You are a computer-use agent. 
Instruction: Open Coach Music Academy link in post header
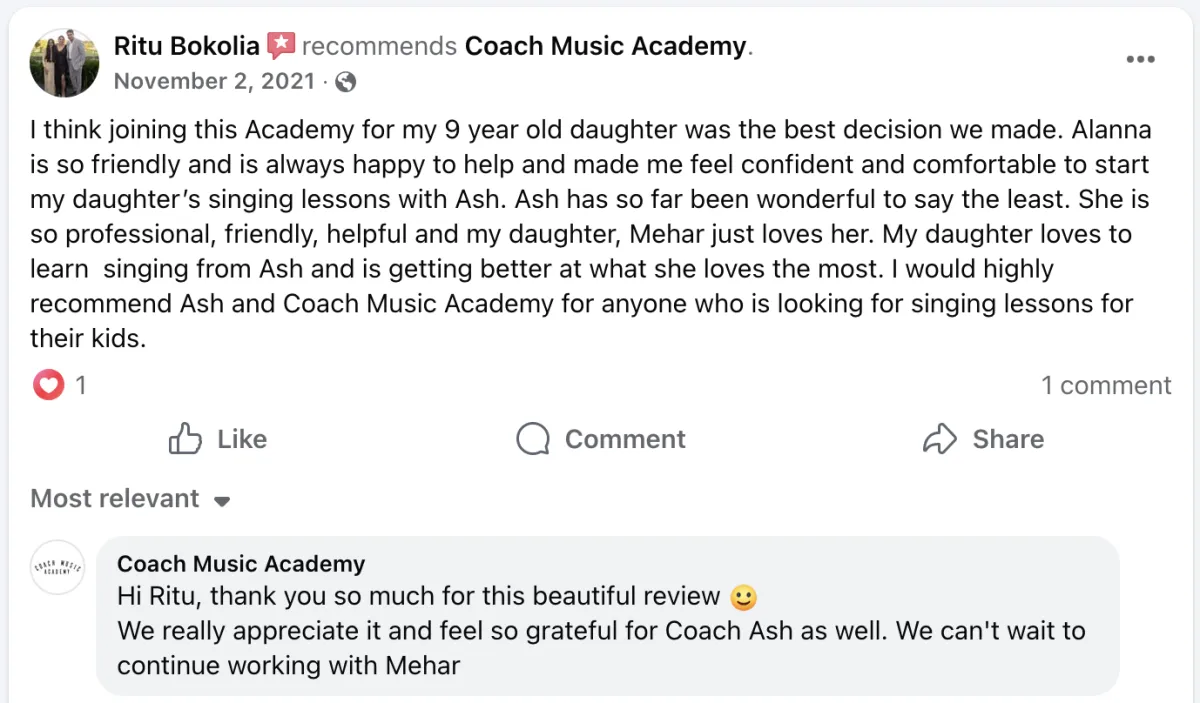pos(606,46)
